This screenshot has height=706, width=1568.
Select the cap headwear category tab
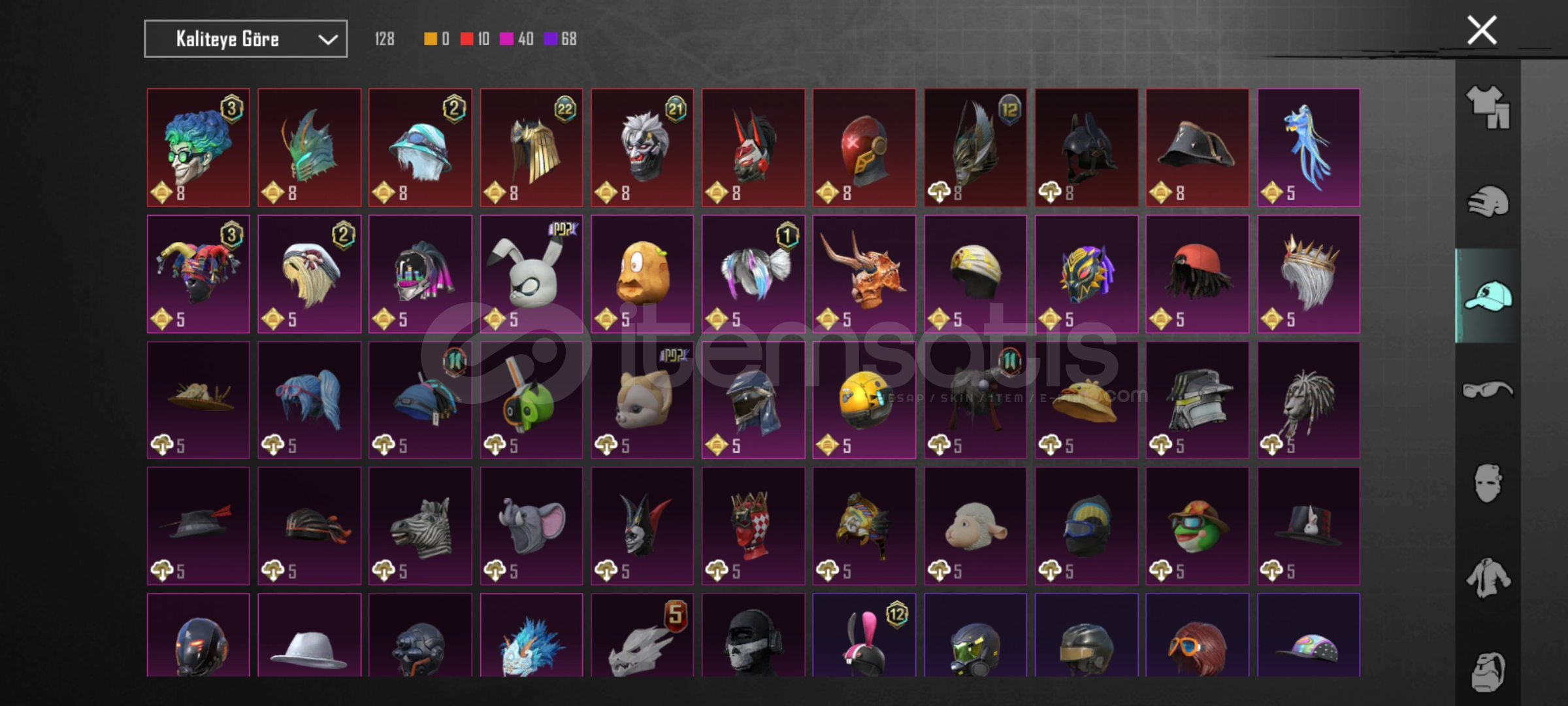pyautogui.click(x=1488, y=295)
